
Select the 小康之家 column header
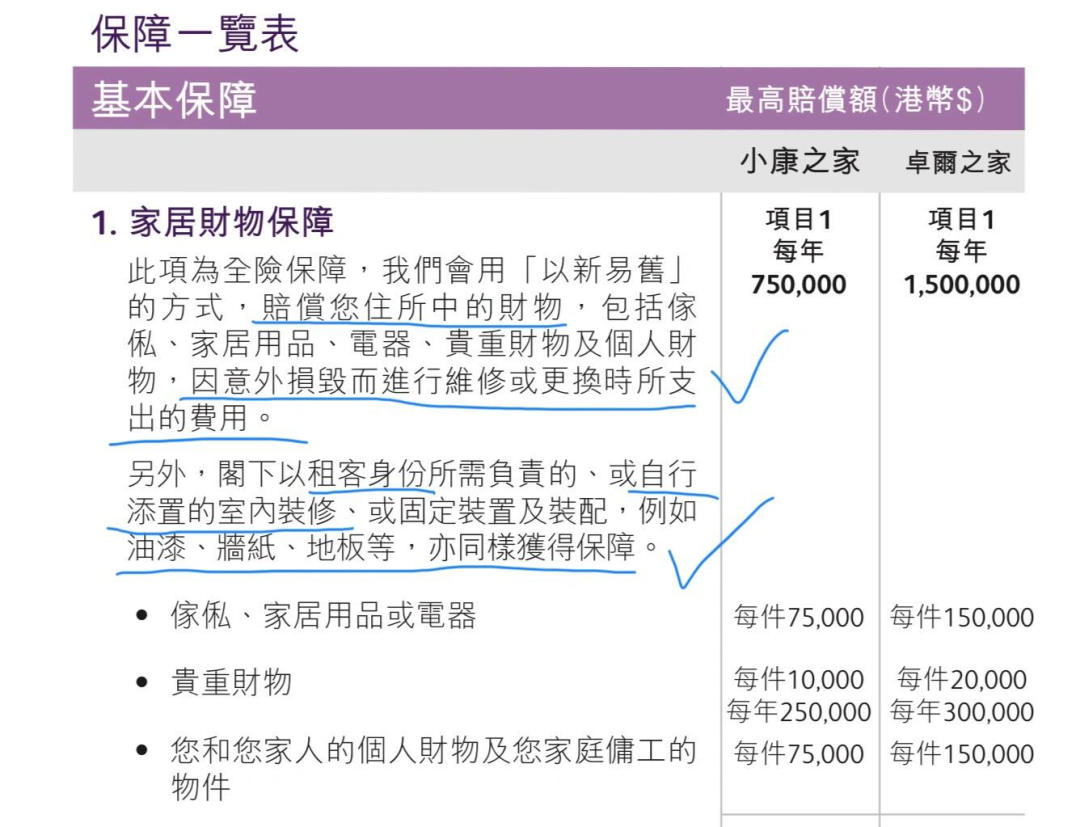pyautogui.click(x=799, y=161)
